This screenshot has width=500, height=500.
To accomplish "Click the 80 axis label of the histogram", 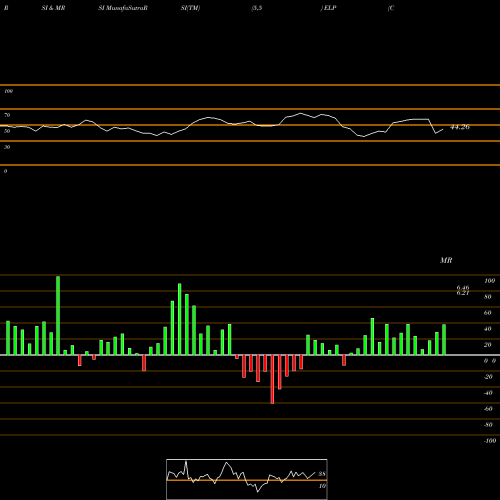I will tap(488, 297).
